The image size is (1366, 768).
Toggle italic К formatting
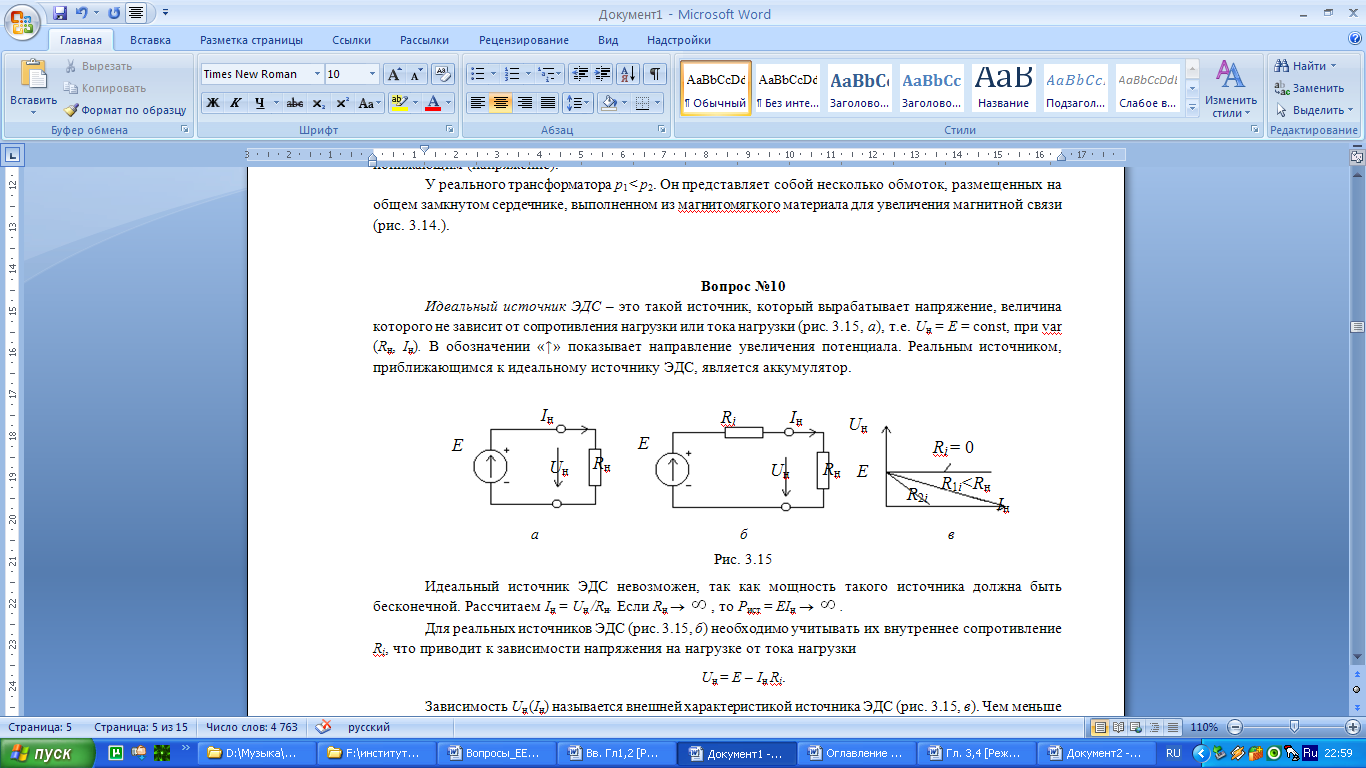pyautogui.click(x=236, y=103)
